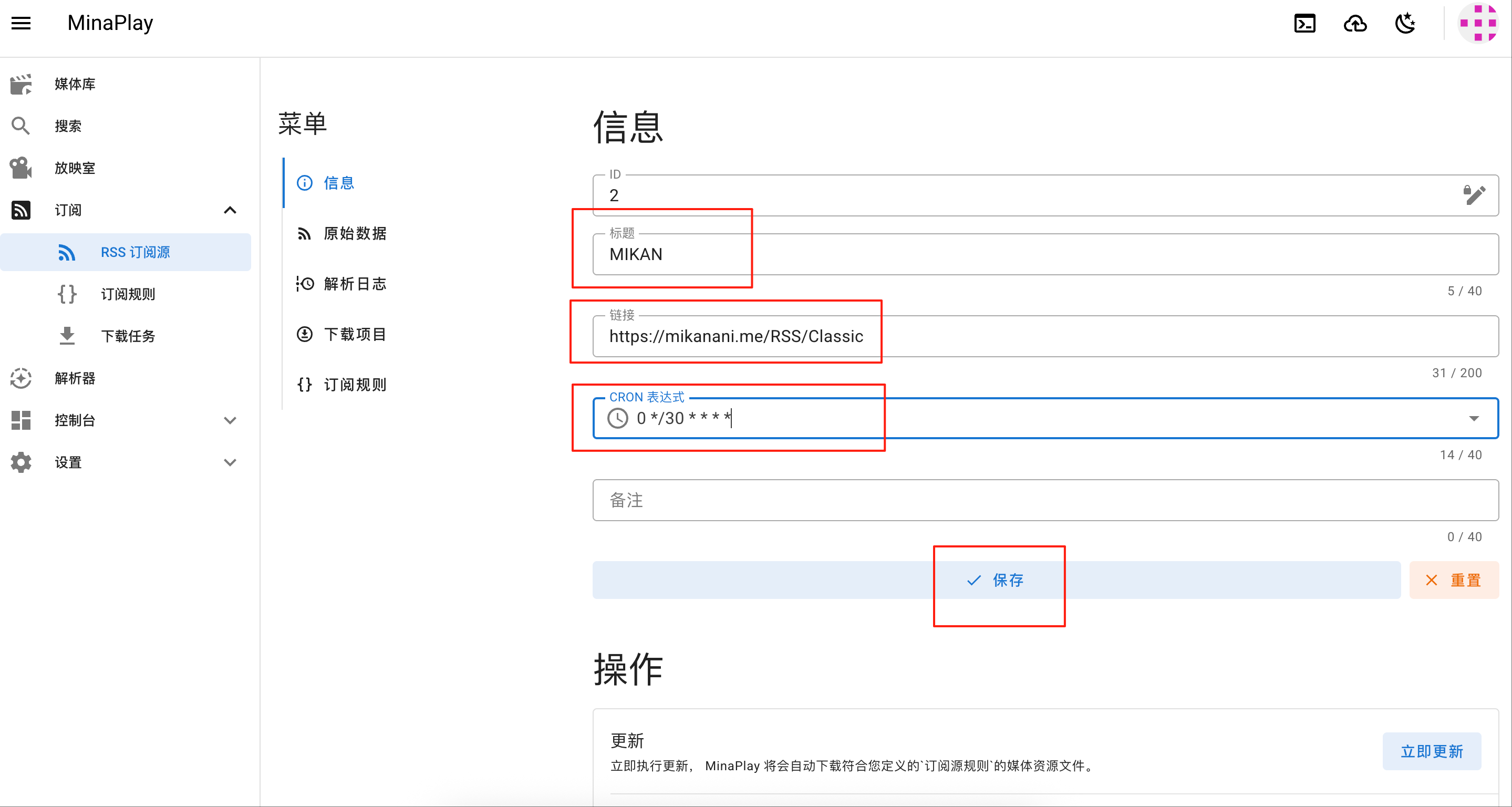Open the terminal console icon
This screenshot has height=807, width=1512.
[x=1304, y=24]
